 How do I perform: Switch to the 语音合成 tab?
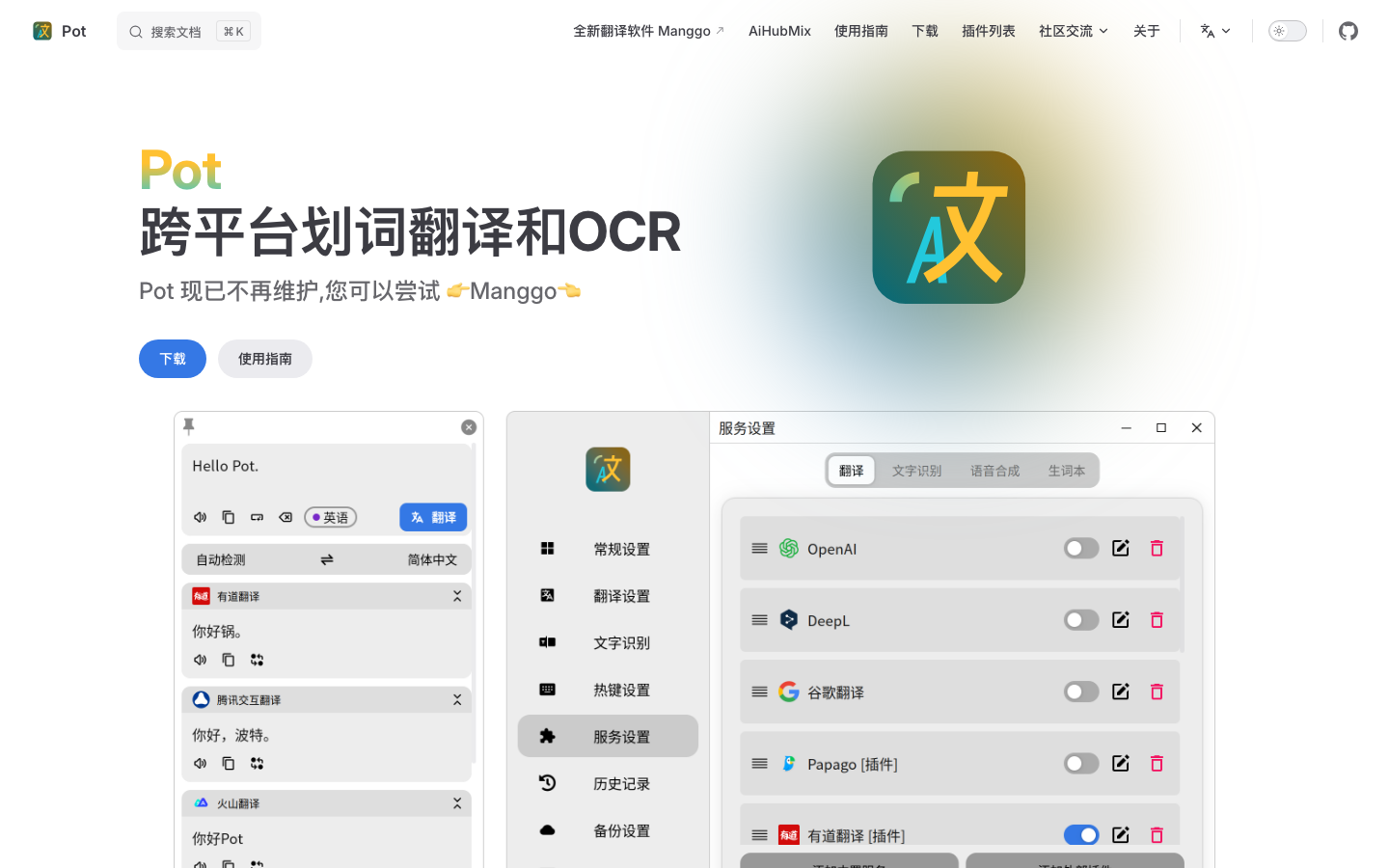point(994,471)
